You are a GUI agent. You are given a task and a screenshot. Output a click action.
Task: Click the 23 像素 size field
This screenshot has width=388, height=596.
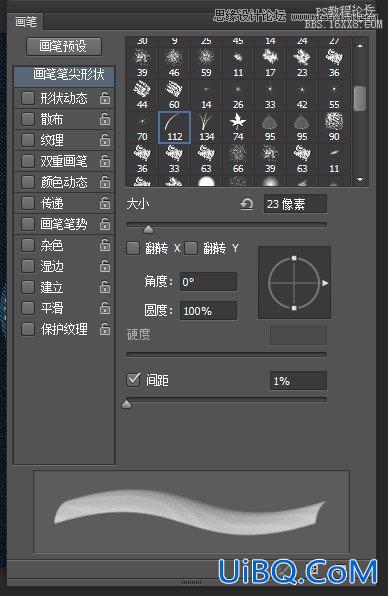point(295,204)
